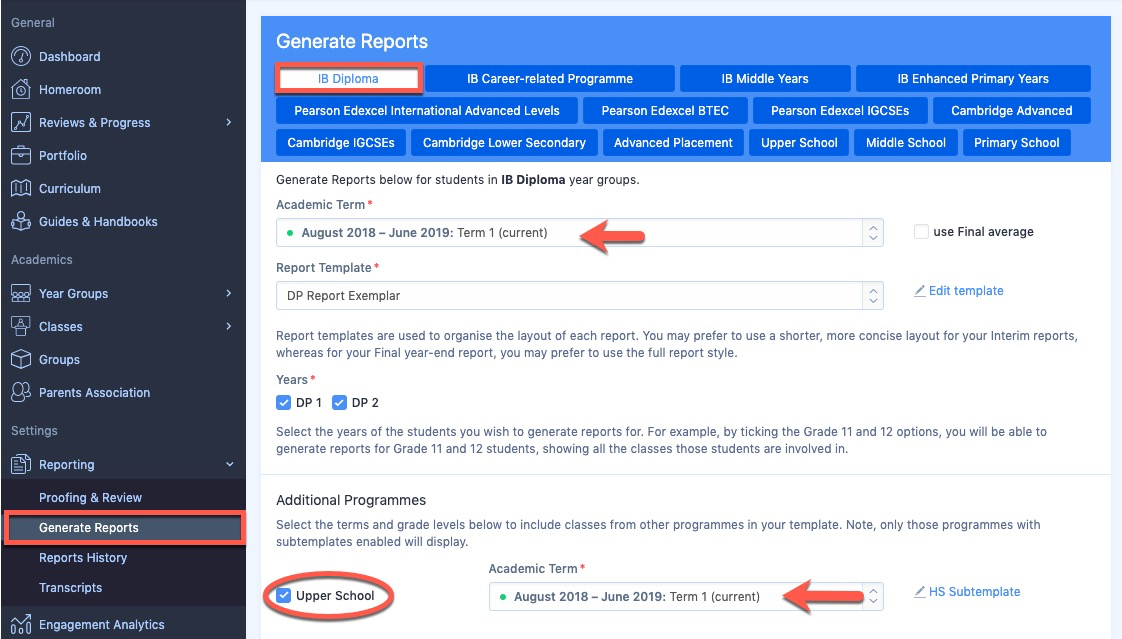Image resolution: width=1122 pixels, height=639 pixels.
Task: Open Proofing & Review in sidebar
Action: click(x=90, y=497)
